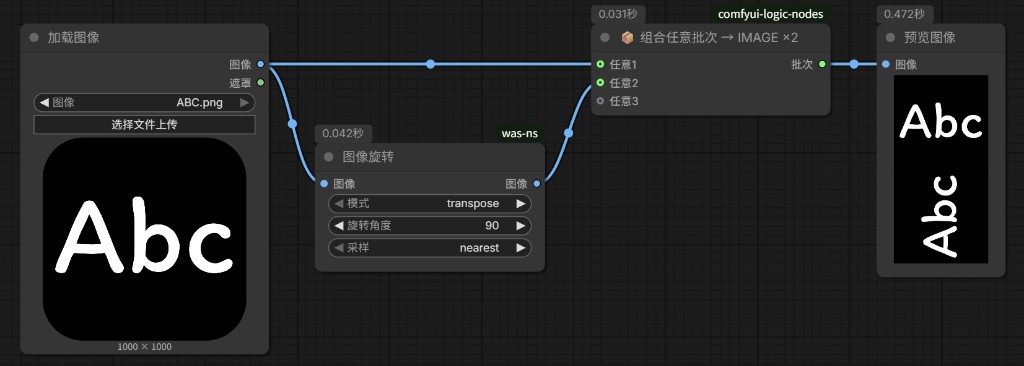
Task: Click the 批次 output slot
Action: click(822, 64)
